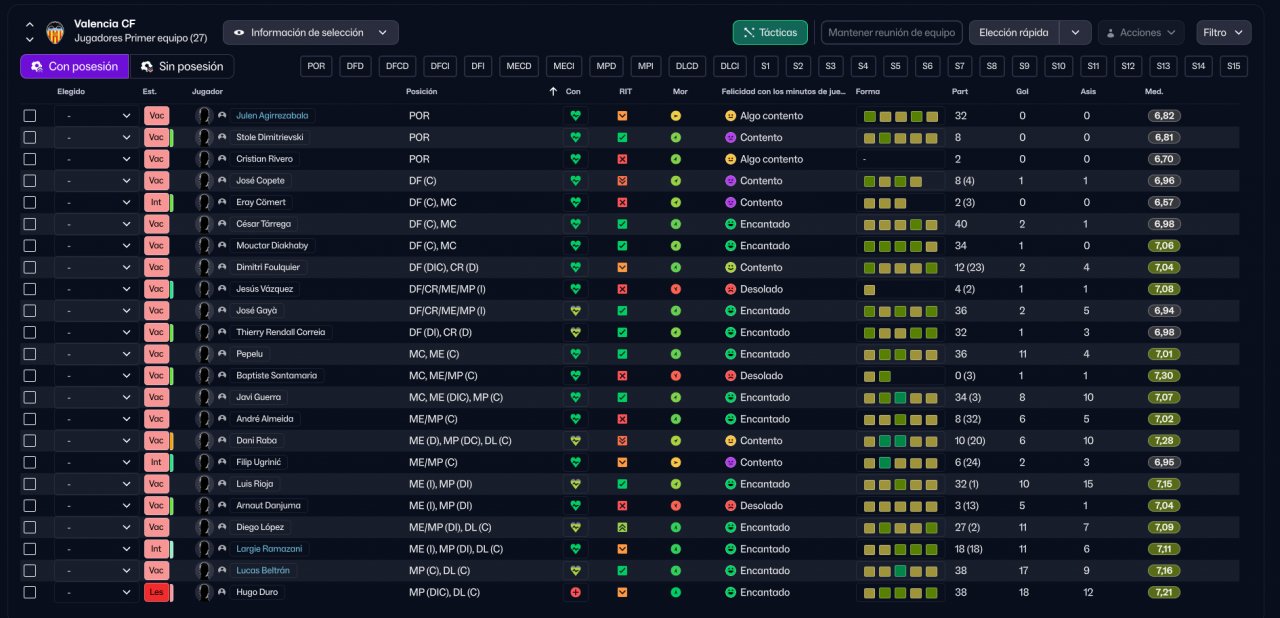
Task: Click Jesús Vázquez's red morale icon
Action: point(676,289)
